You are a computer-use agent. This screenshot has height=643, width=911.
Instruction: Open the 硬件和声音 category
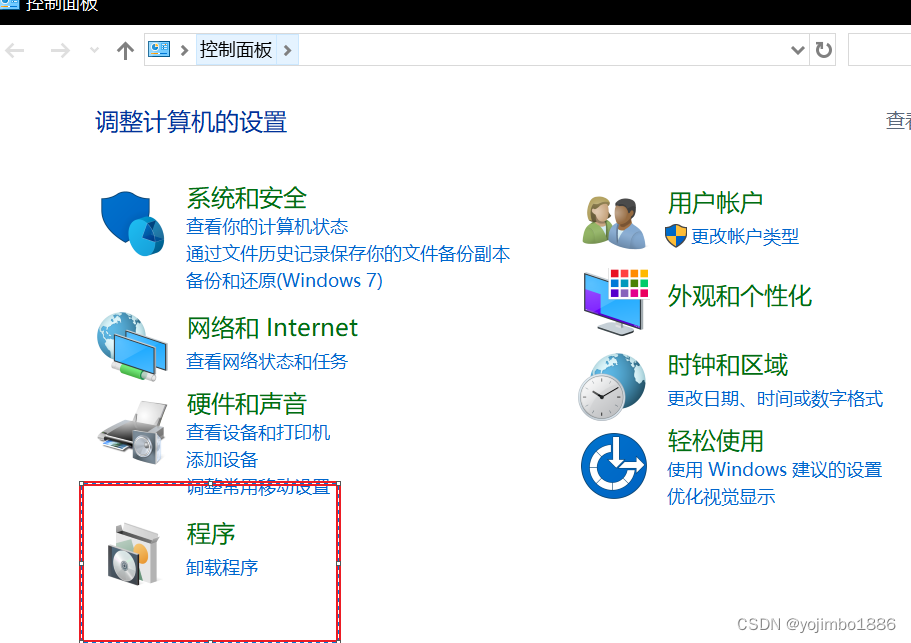tap(246, 404)
